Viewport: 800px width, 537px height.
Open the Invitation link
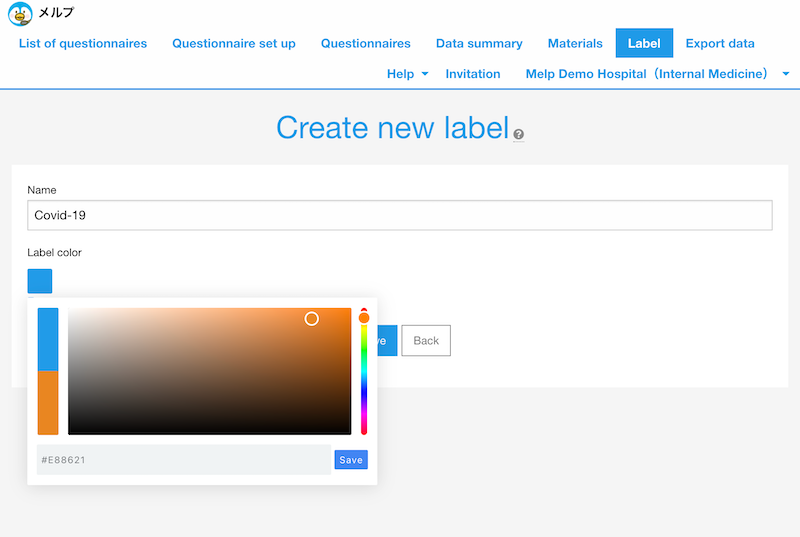(x=472, y=74)
